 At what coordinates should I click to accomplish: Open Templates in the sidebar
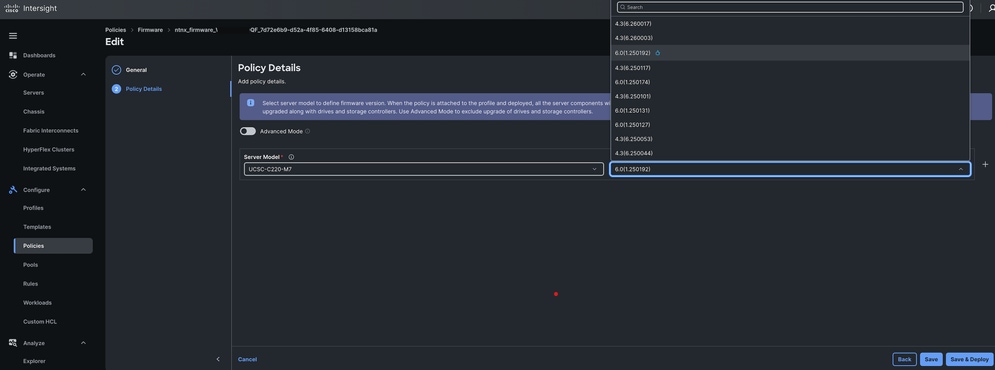[37, 227]
